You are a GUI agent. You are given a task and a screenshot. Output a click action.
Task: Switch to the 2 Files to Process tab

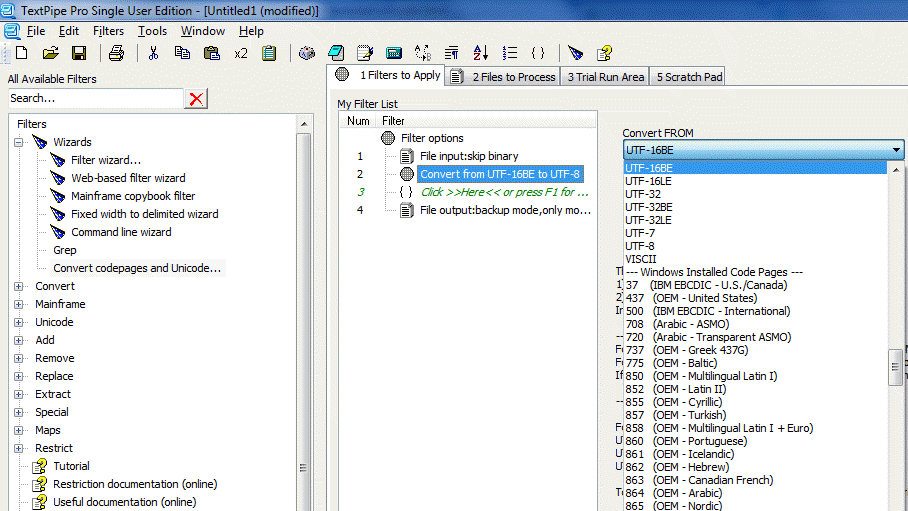pos(504,76)
